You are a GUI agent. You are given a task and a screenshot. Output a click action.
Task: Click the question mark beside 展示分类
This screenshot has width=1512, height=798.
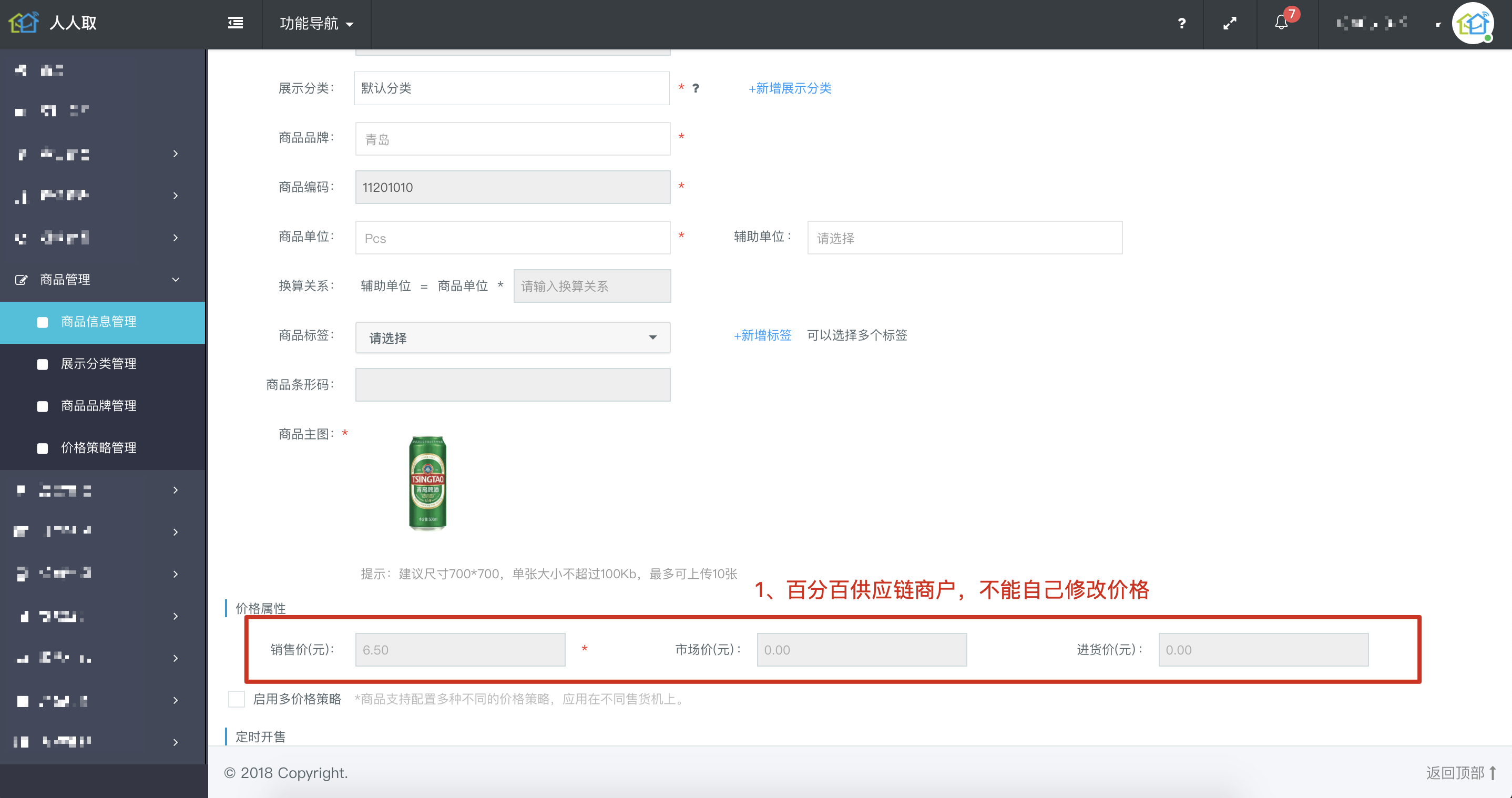[696, 88]
